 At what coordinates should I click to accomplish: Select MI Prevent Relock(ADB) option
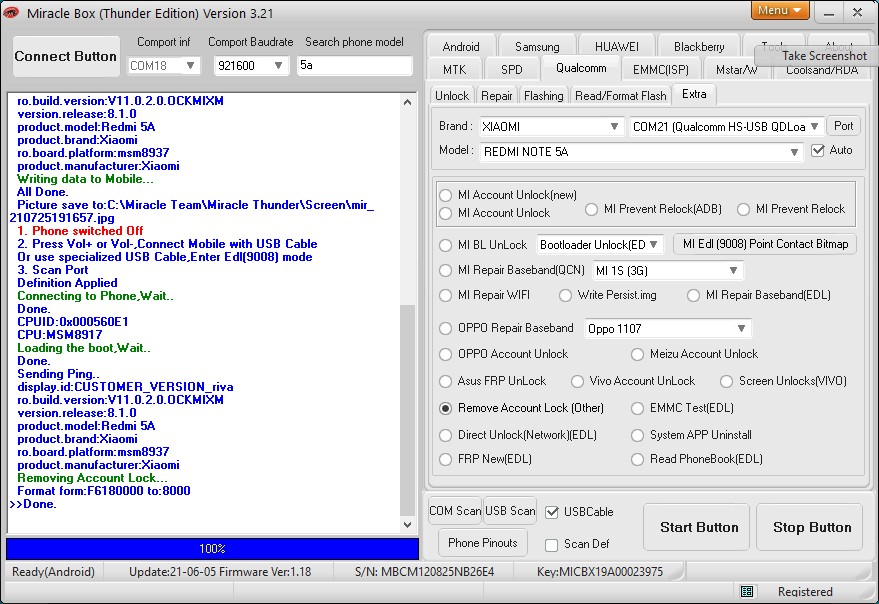tap(591, 209)
